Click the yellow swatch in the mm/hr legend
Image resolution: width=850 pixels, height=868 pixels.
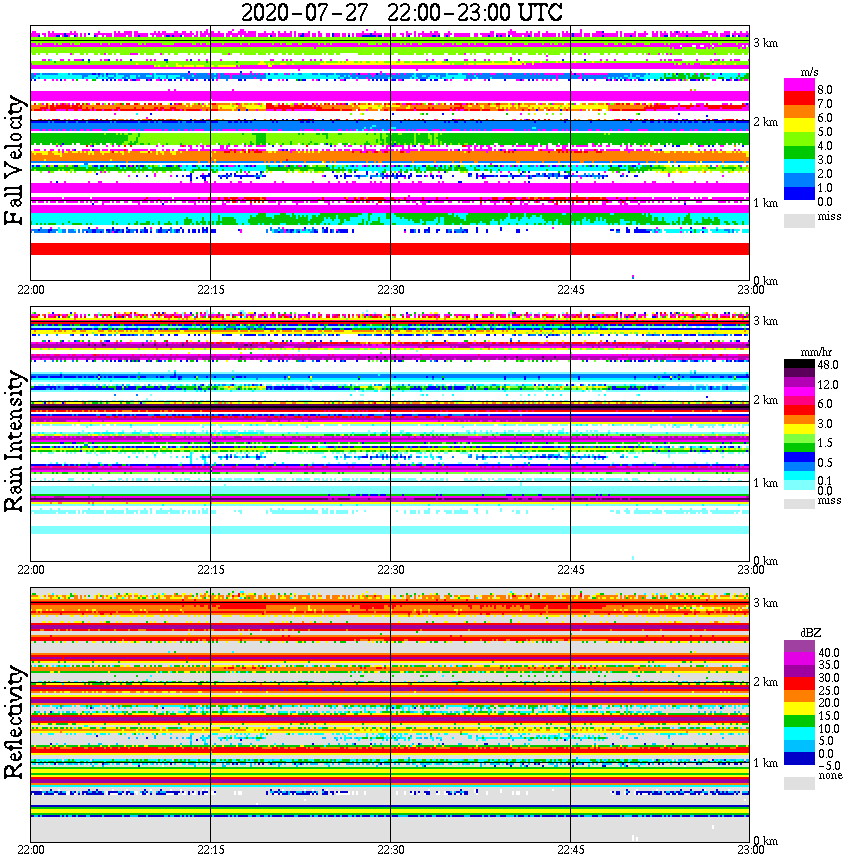point(799,429)
